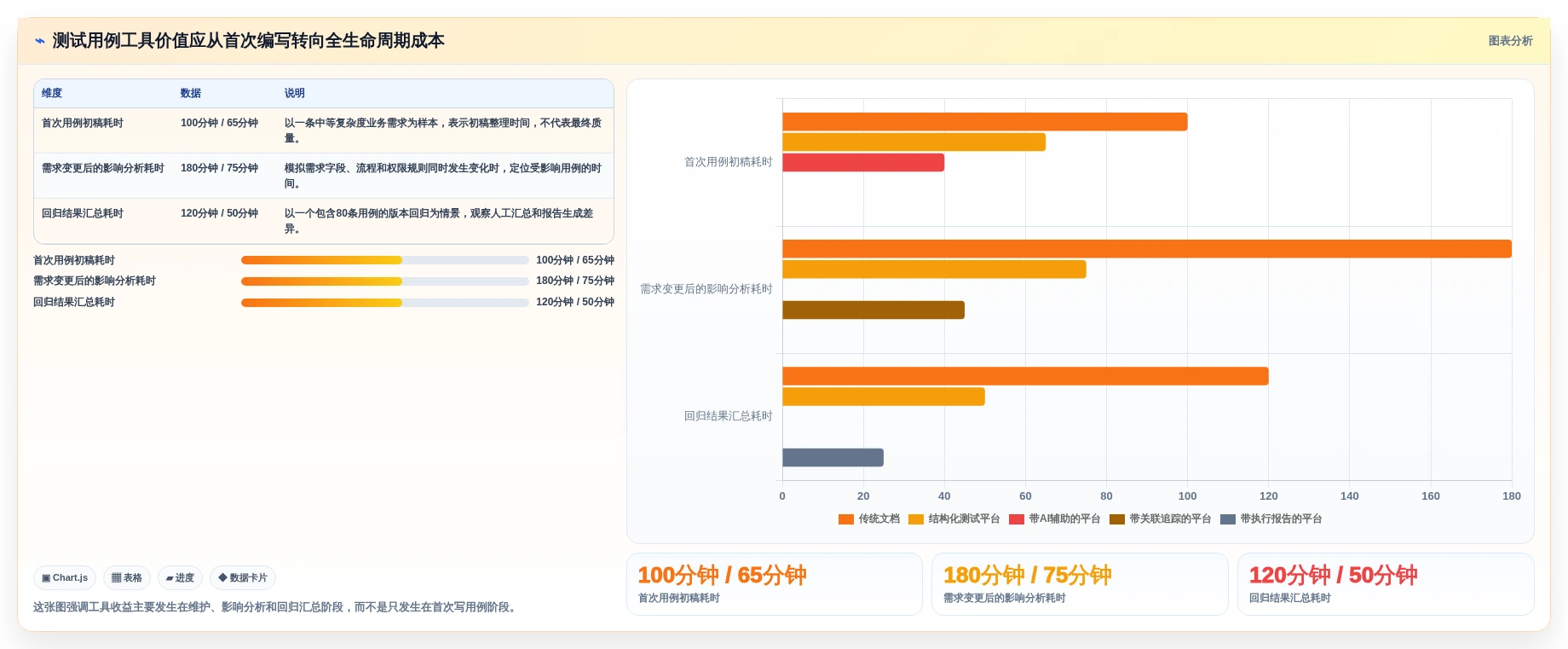Select the 进度 tag chip
The image size is (1568, 649).
180,577
